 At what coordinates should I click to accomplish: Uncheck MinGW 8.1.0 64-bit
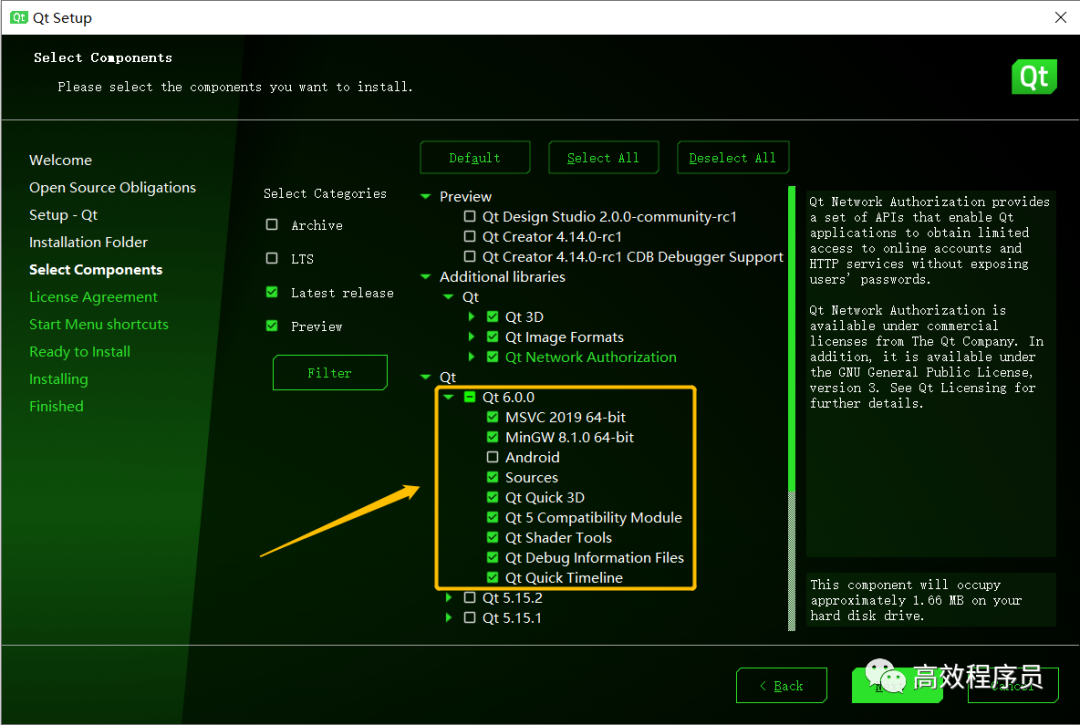click(492, 437)
